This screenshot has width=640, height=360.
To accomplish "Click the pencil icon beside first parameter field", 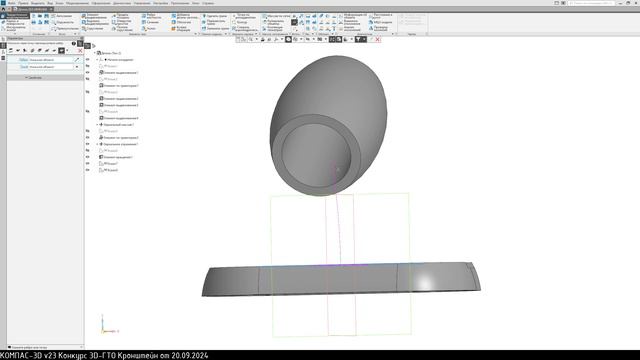I will click(77, 60).
